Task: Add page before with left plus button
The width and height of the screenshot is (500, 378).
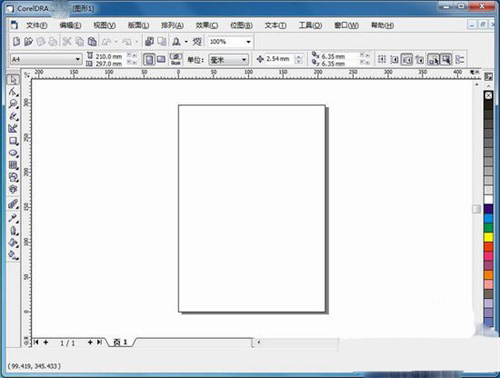Action: (46, 342)
